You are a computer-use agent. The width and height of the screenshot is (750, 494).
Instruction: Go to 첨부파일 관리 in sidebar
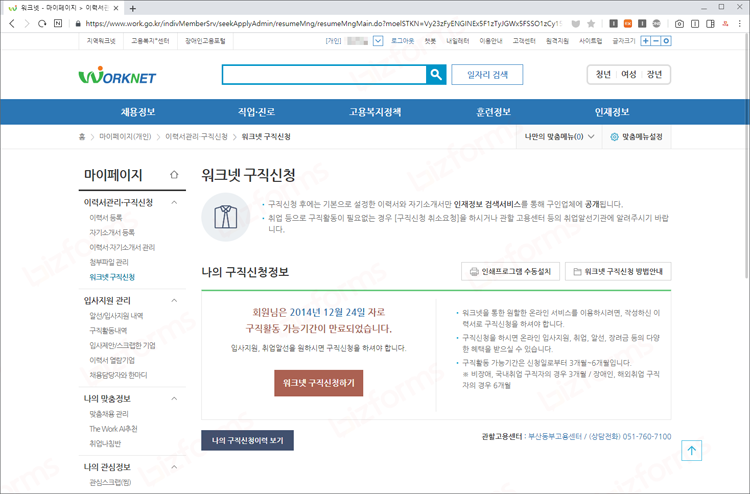click(x=109, y=262)
